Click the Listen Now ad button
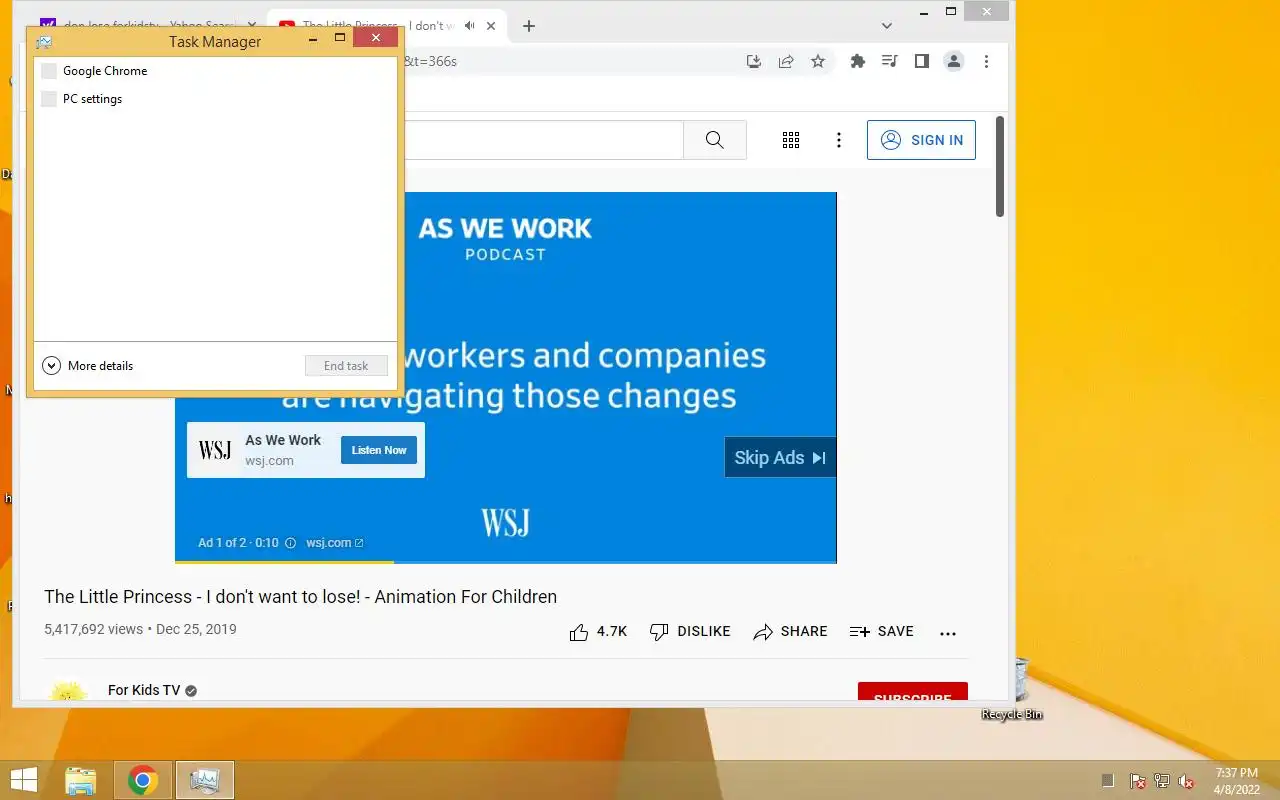Viewport: 1280px width, 800px height. [379, 450]
